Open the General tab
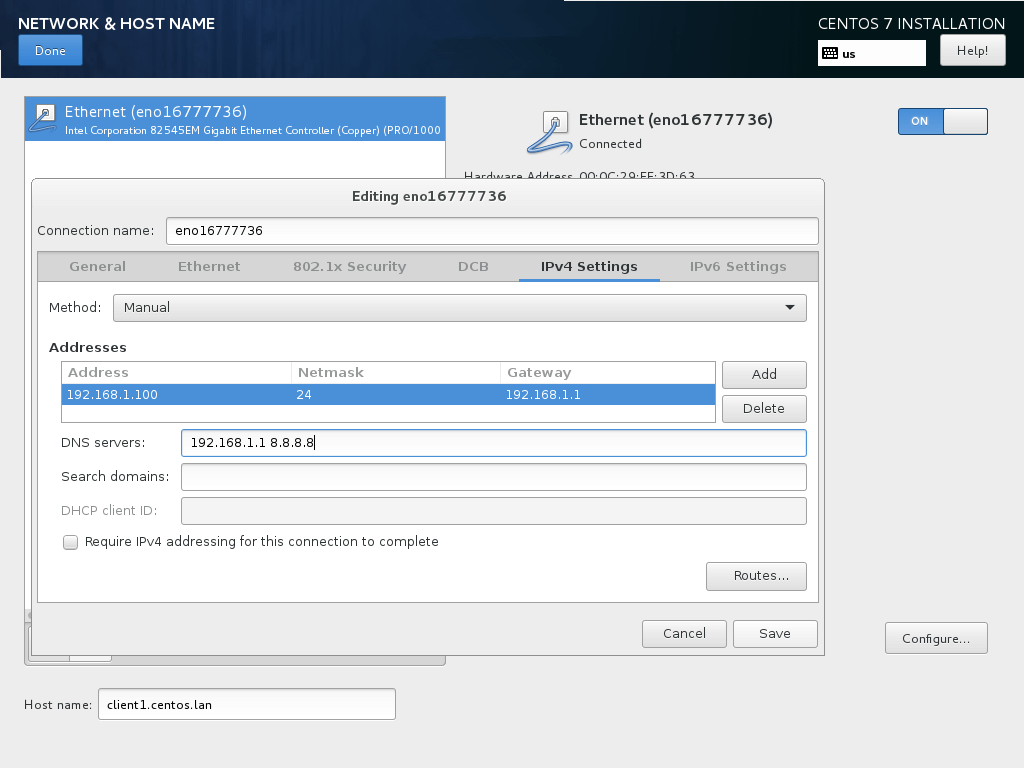The image size is (1024, 768). (x=97, y=266)
